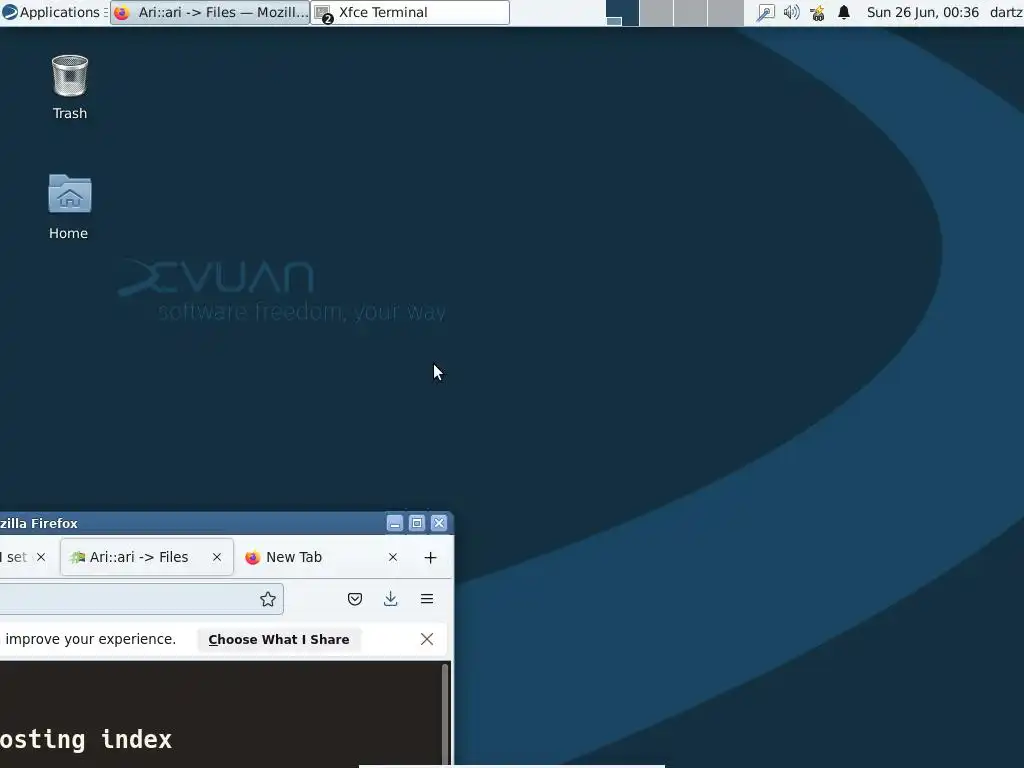This screenshot has height=768, width=1024.
Task: Close the partially visible 'set' tab
Action: click(x=41, y=557)
